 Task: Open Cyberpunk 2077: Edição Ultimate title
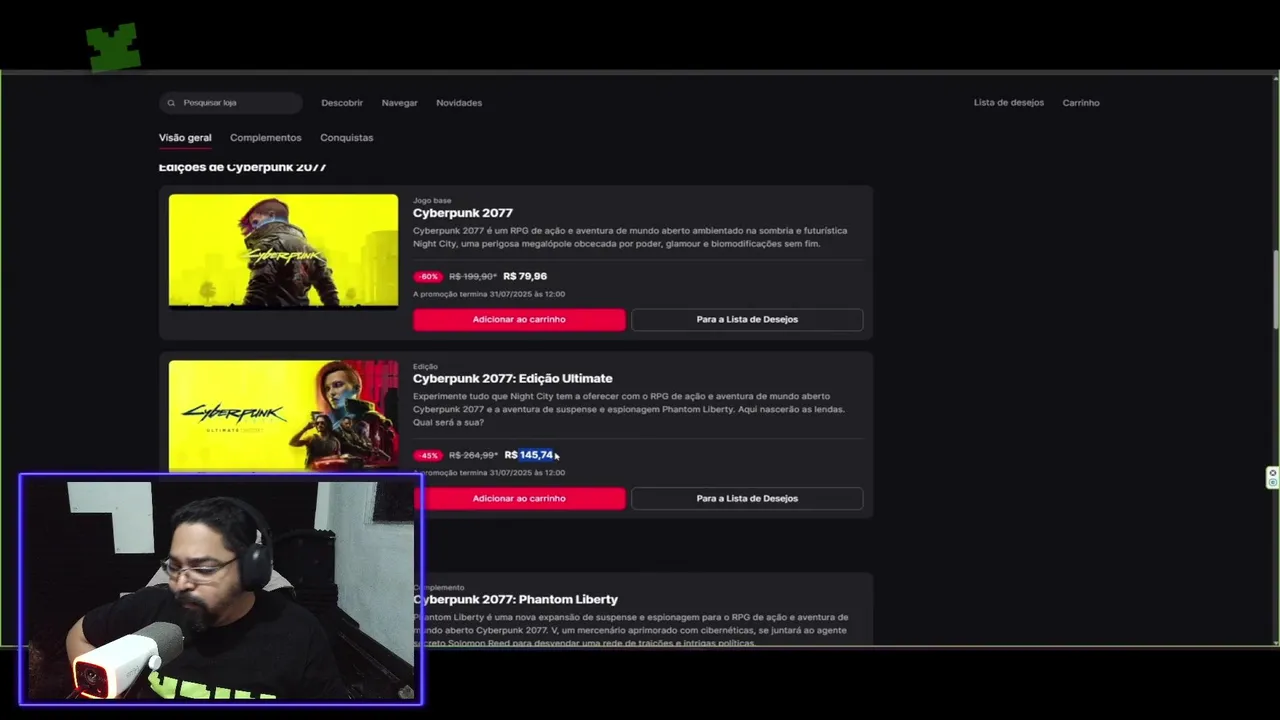pos(513,378)
